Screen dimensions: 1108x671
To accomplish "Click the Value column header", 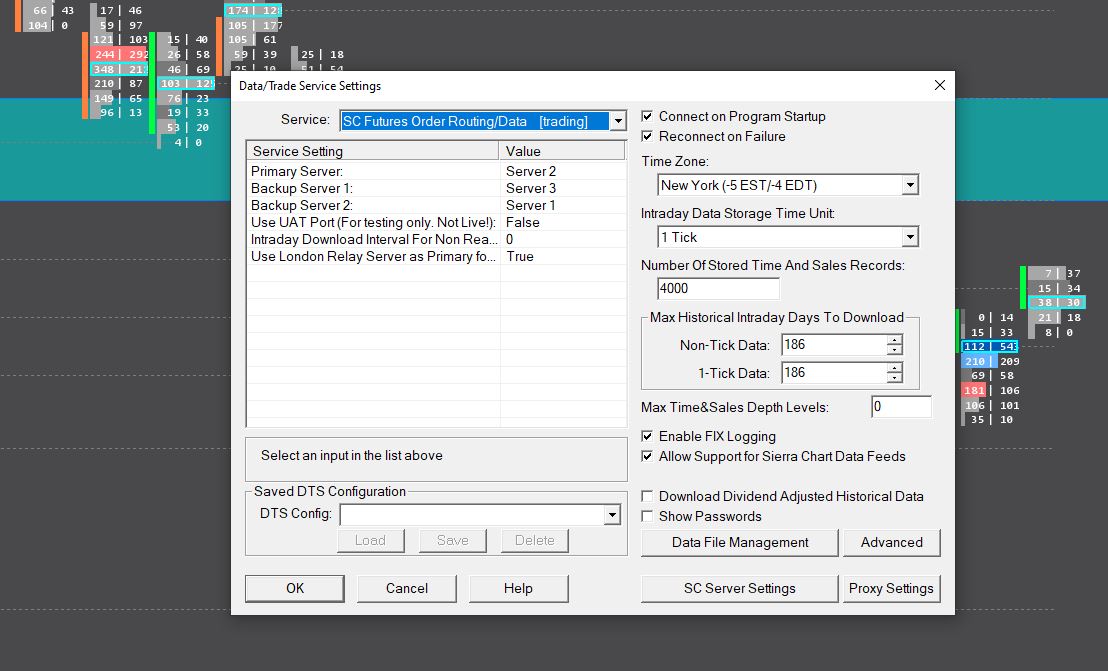I will click(x=562, y=151).
